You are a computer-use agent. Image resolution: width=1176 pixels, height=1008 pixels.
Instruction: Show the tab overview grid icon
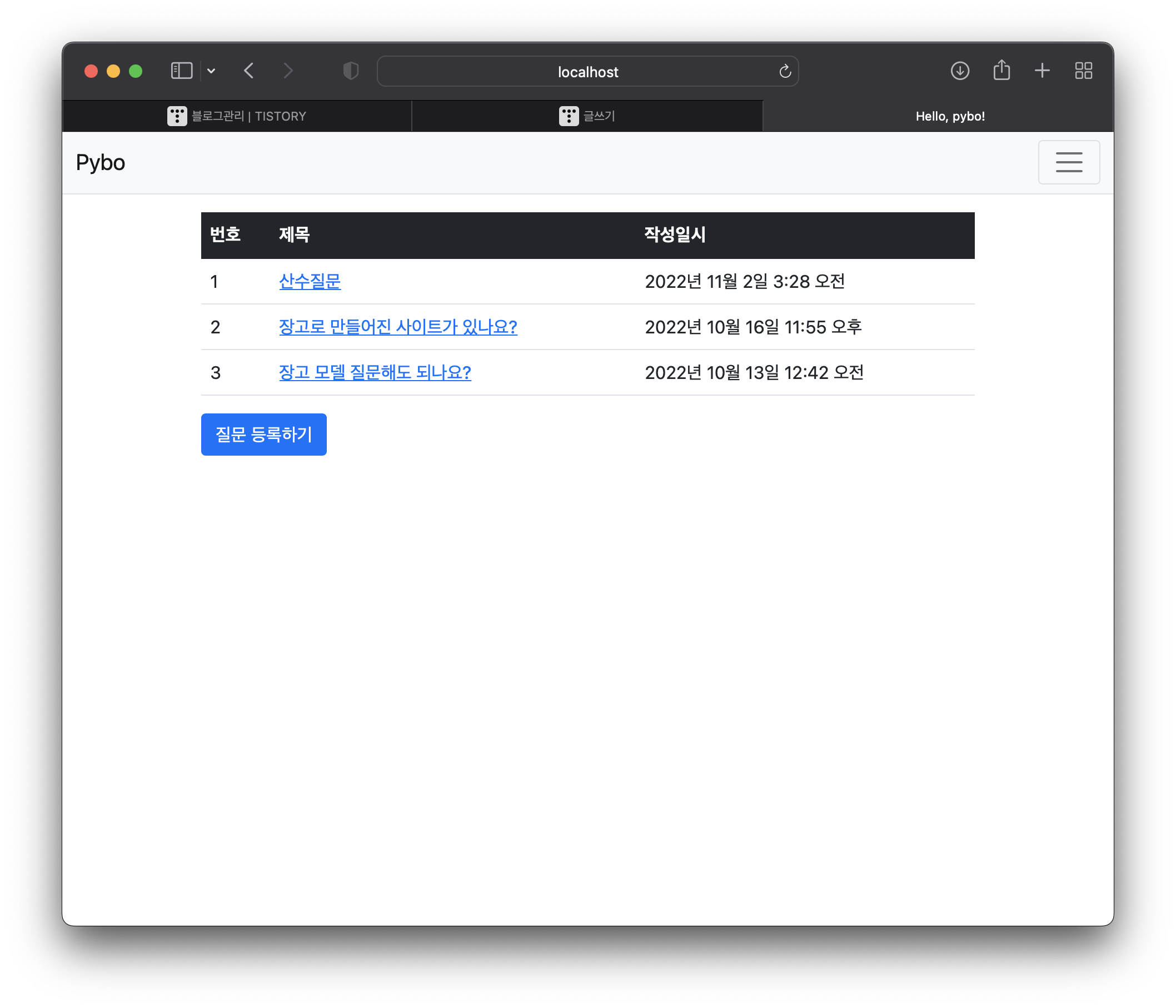pyautogui.click(x=1084, y=71)
